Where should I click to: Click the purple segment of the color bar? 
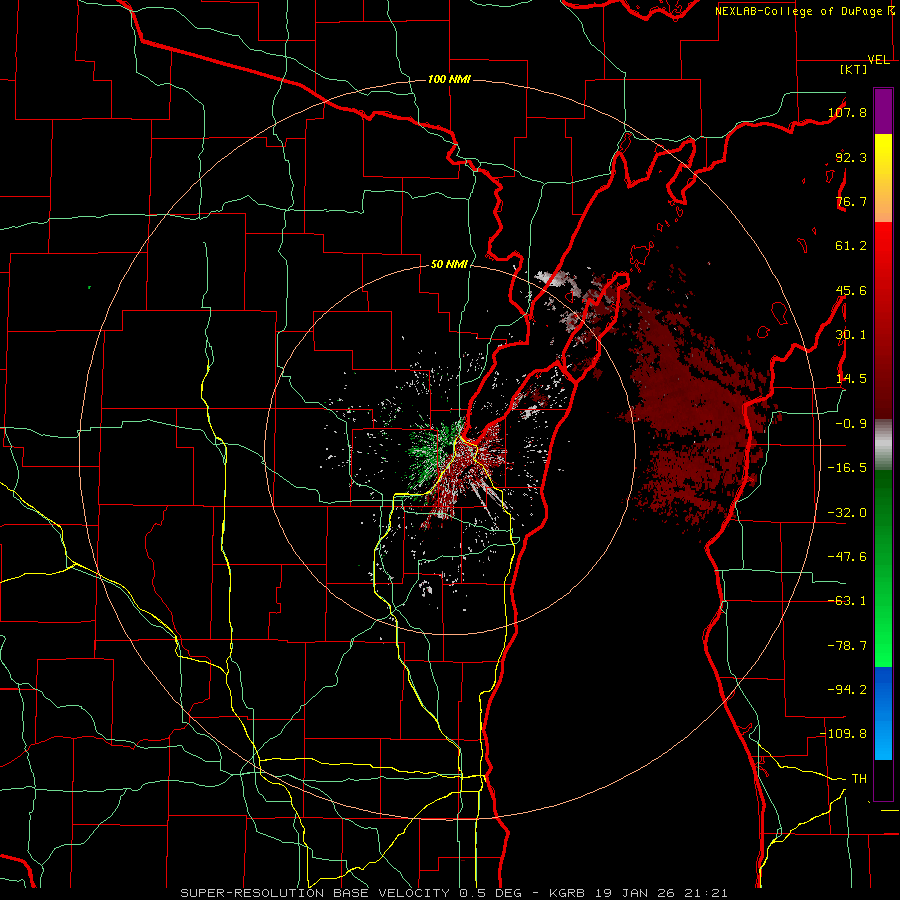pos(883,111)
